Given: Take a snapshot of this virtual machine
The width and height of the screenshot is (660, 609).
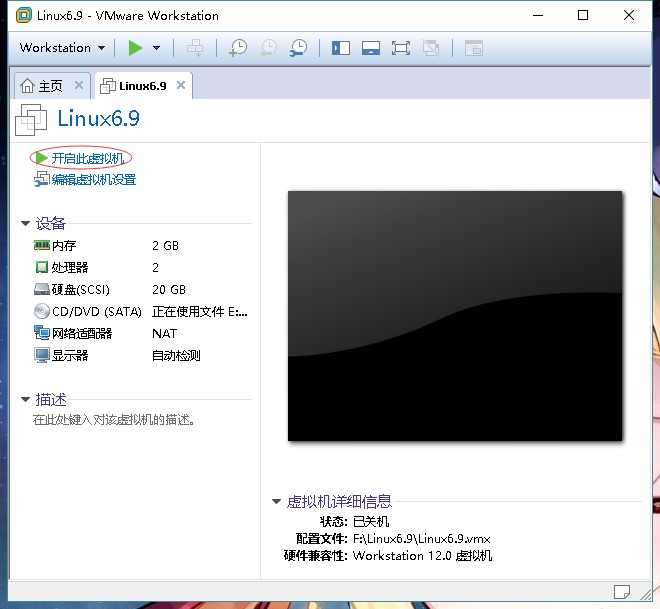Looking at the screenshot, I should click(238, 48).
